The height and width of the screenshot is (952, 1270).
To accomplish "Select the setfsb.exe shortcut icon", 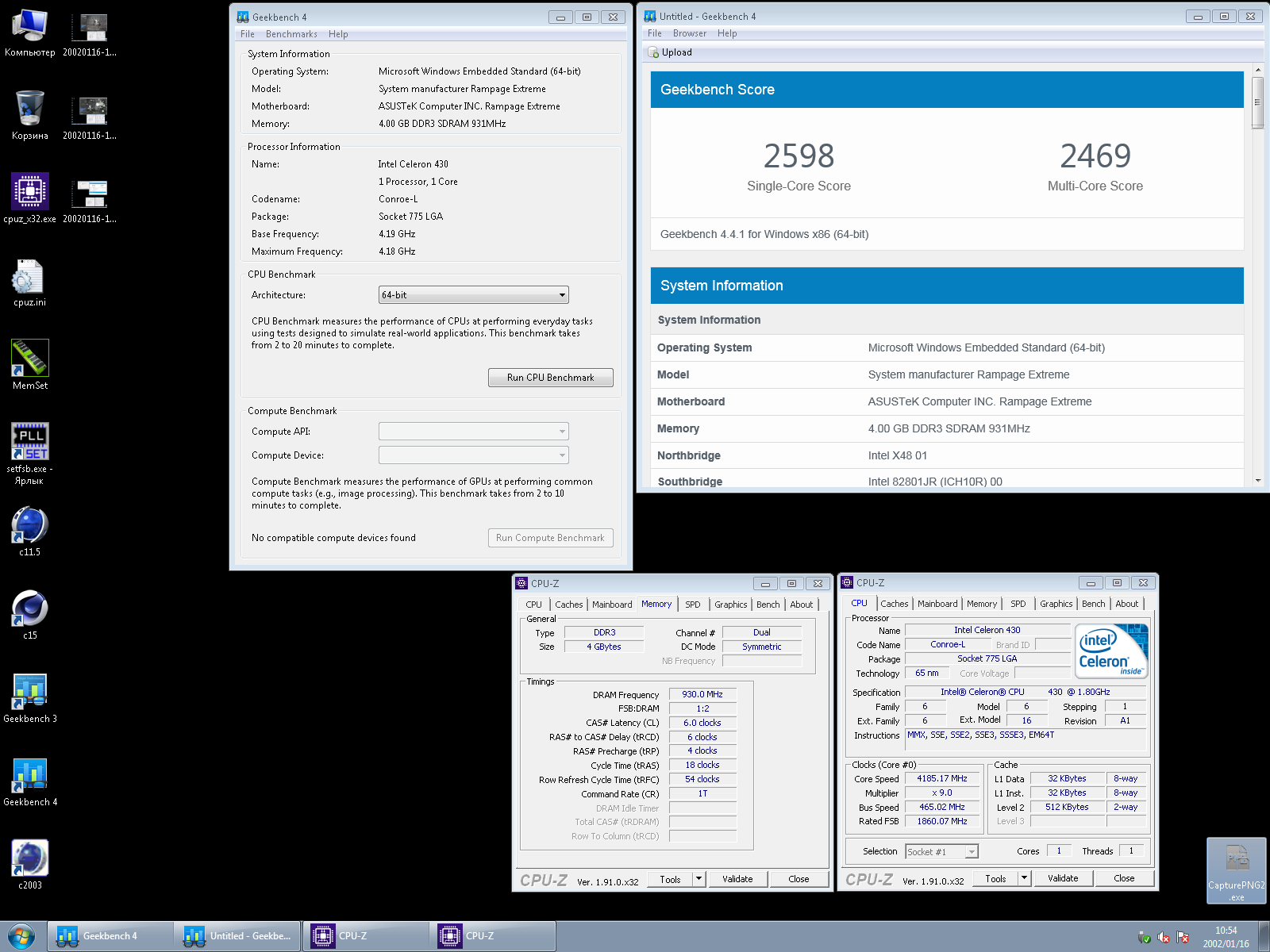I will 29,454.
